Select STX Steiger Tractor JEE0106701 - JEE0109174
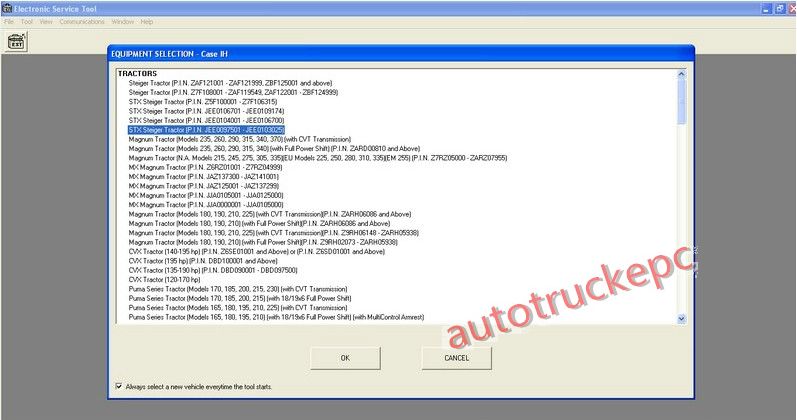This screenshot has height=420, width=797. [x=206, y=111]
